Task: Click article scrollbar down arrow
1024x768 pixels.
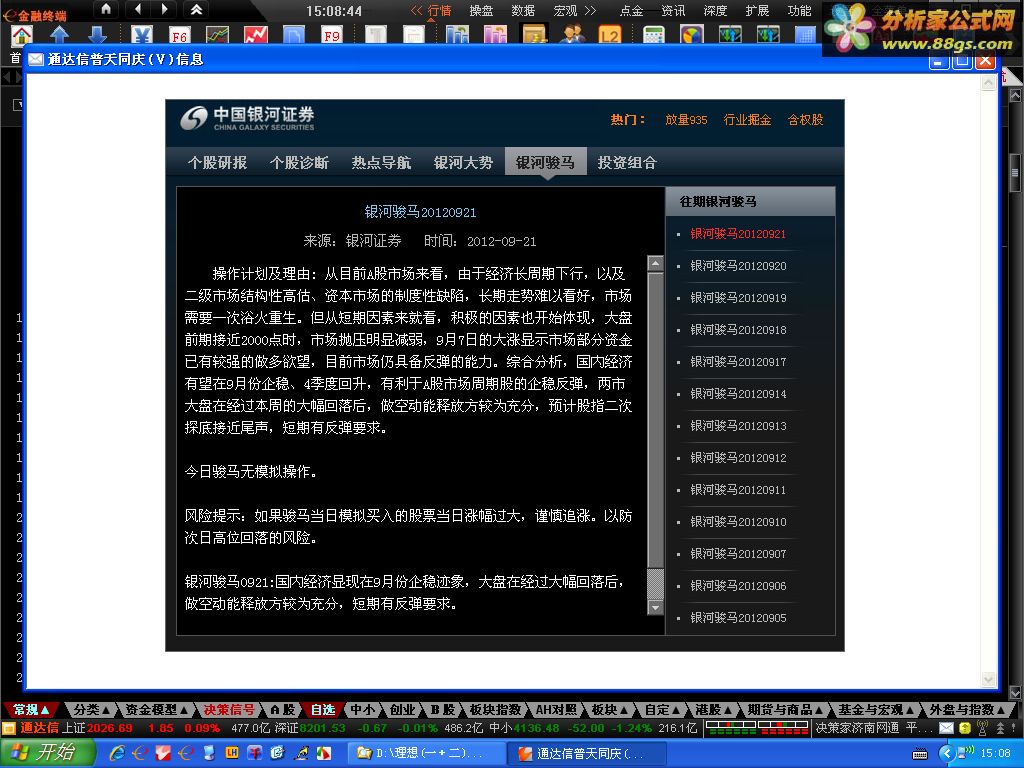Action: point(655,607)
